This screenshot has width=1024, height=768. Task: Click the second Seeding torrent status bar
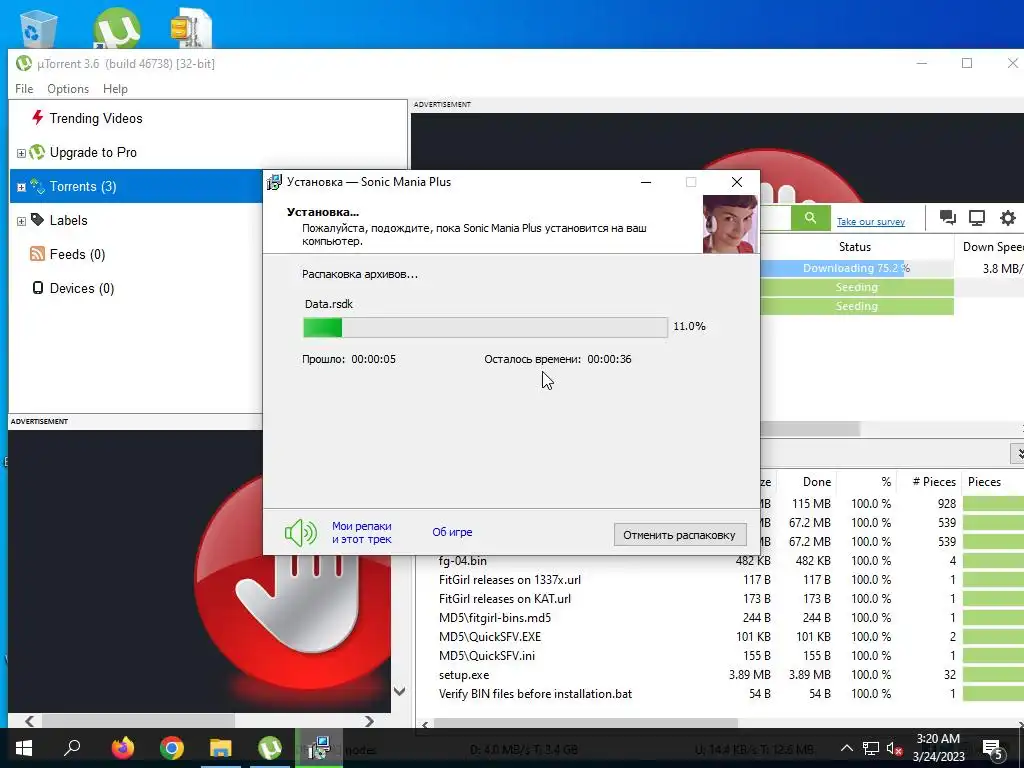[x=856, y=306]
